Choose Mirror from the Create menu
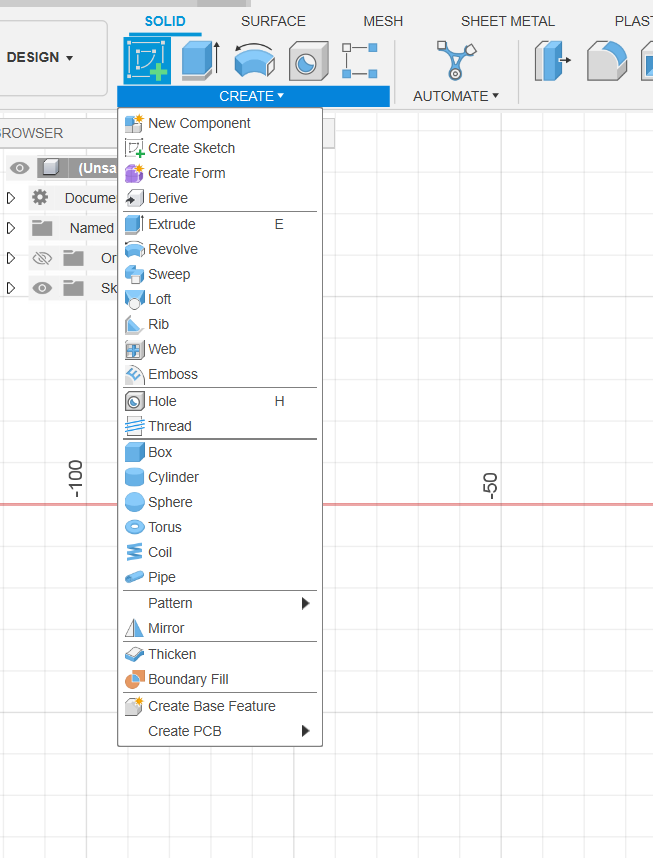 click(220, 628)
